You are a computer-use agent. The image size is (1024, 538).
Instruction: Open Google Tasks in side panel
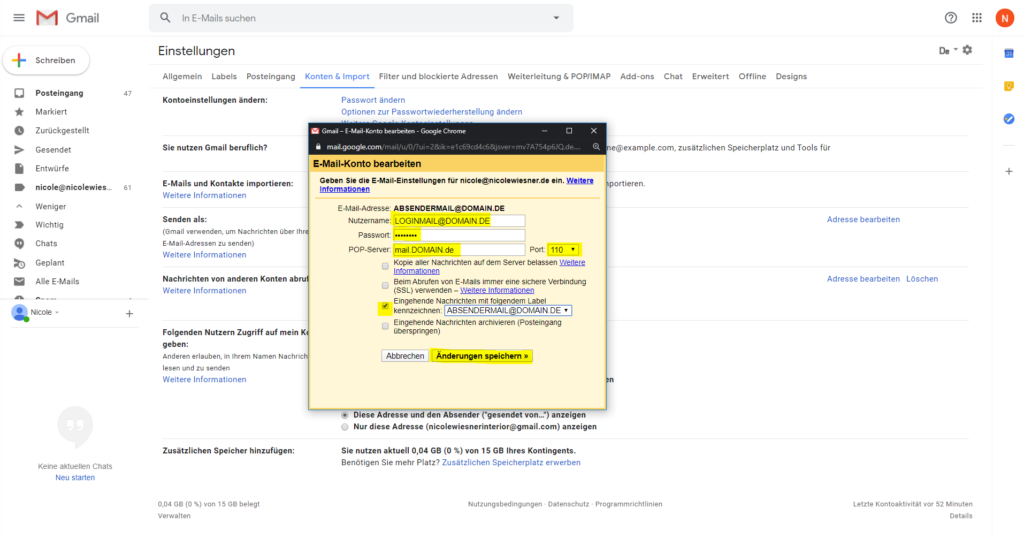[1009, 119]
